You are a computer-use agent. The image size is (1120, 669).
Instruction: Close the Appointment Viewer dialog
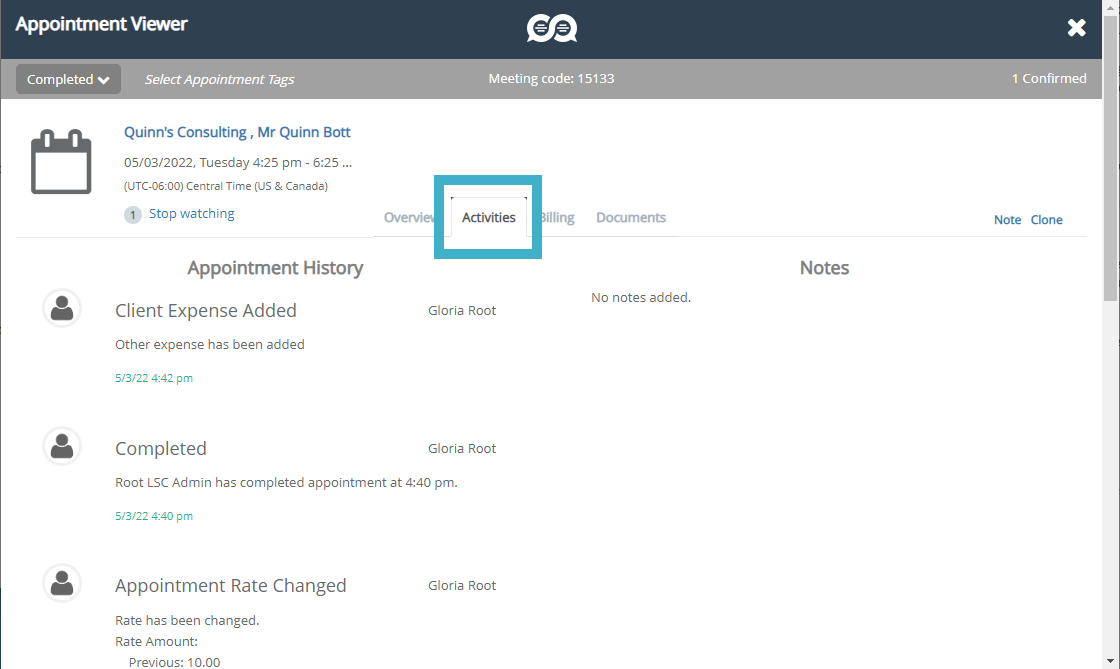[x=1076, y=28]
